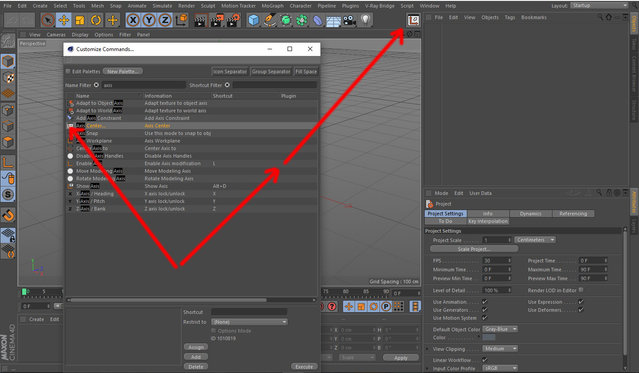Toggle the Use Expression checkbox
This screenshot has width=639, height=373.
coord(581,302)
